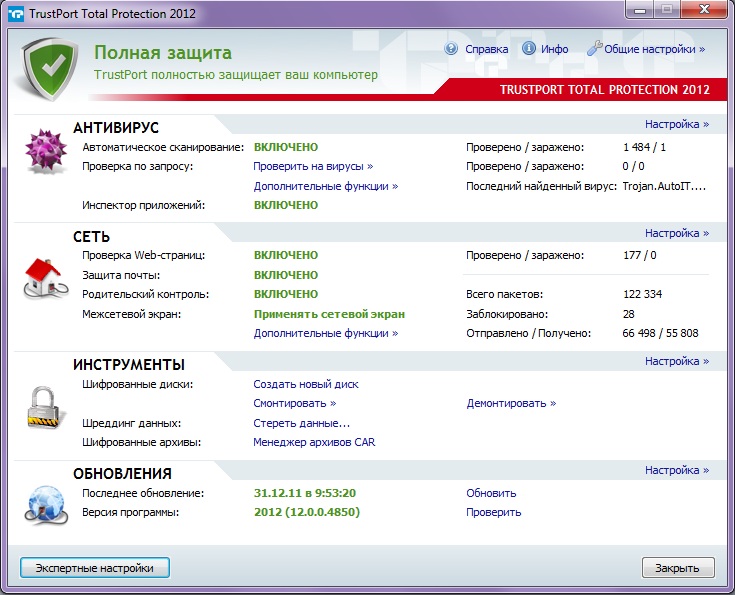The width and height of the screenshot is (735, 595).
Task: Click the red-roof house Network section icon
Action: click(45, 279)
